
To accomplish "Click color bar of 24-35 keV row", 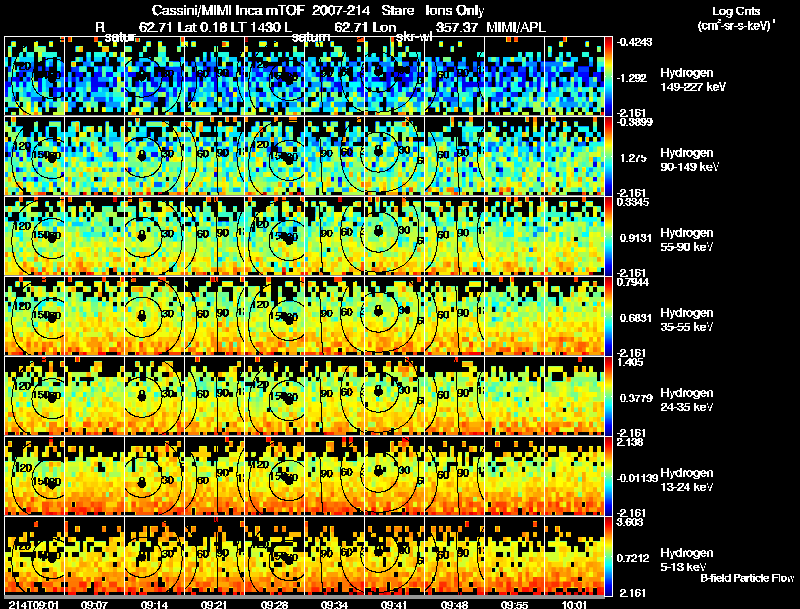I will click(608, 396).
